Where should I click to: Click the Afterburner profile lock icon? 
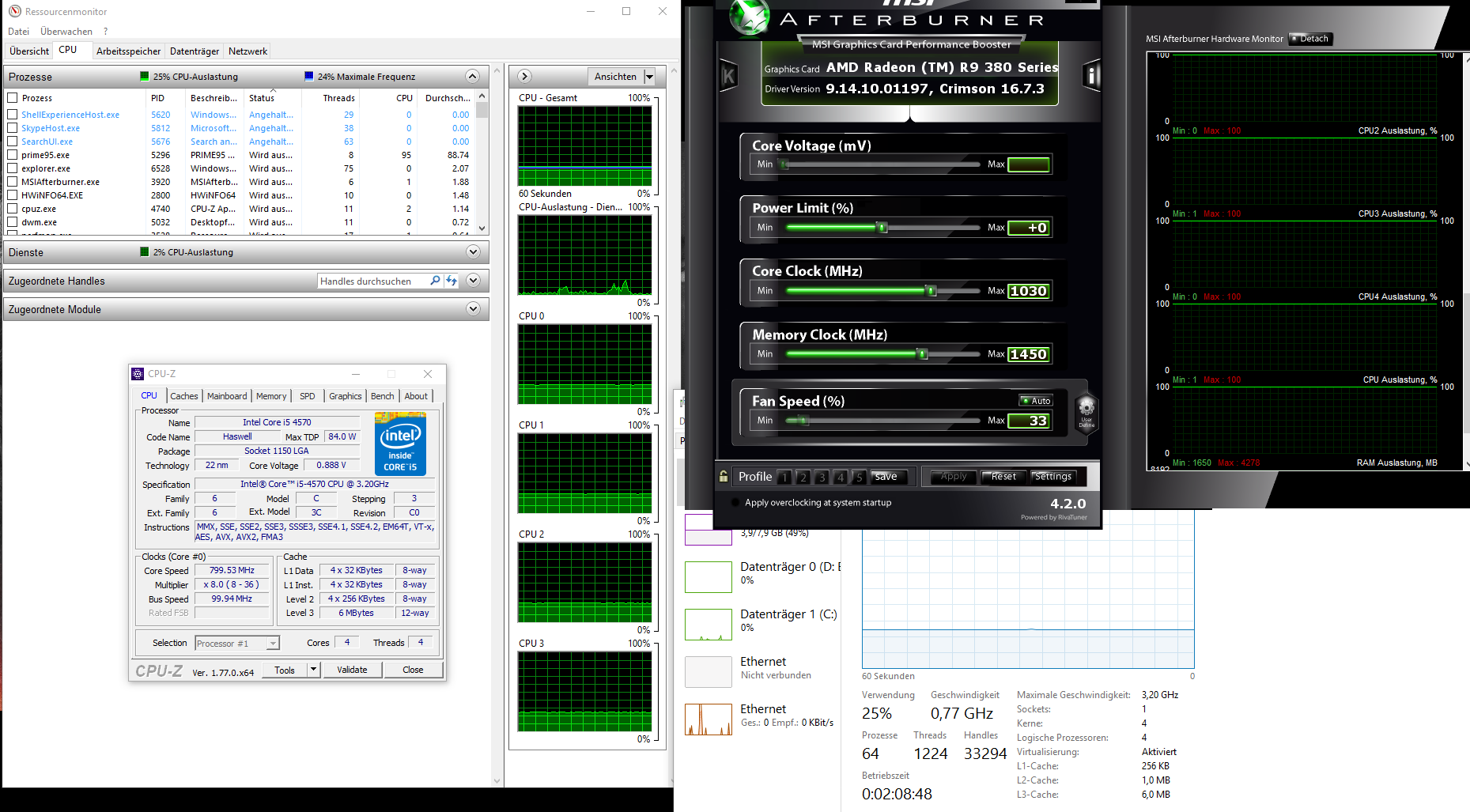pyautogui.click(x=723, y=476)
